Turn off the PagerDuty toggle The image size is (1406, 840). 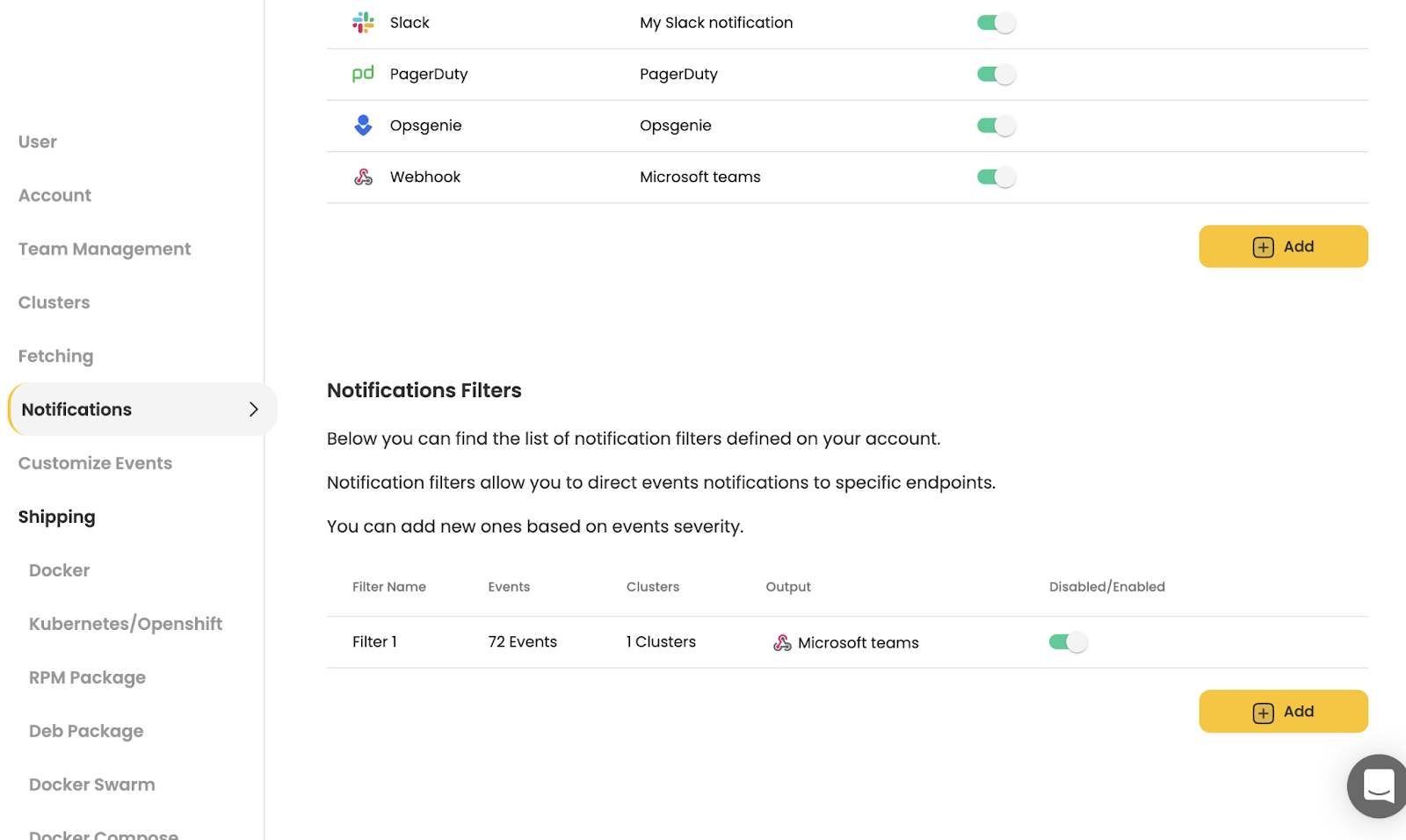coord(997,75)
